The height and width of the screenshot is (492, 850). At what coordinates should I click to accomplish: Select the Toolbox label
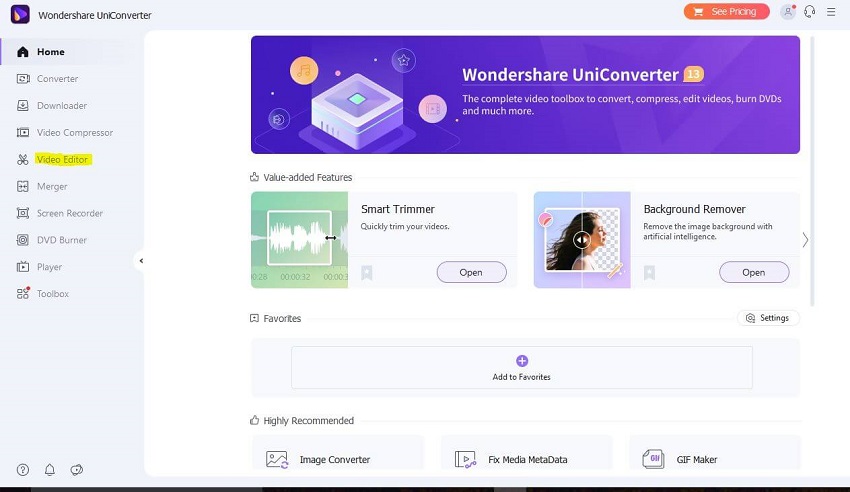53,294
